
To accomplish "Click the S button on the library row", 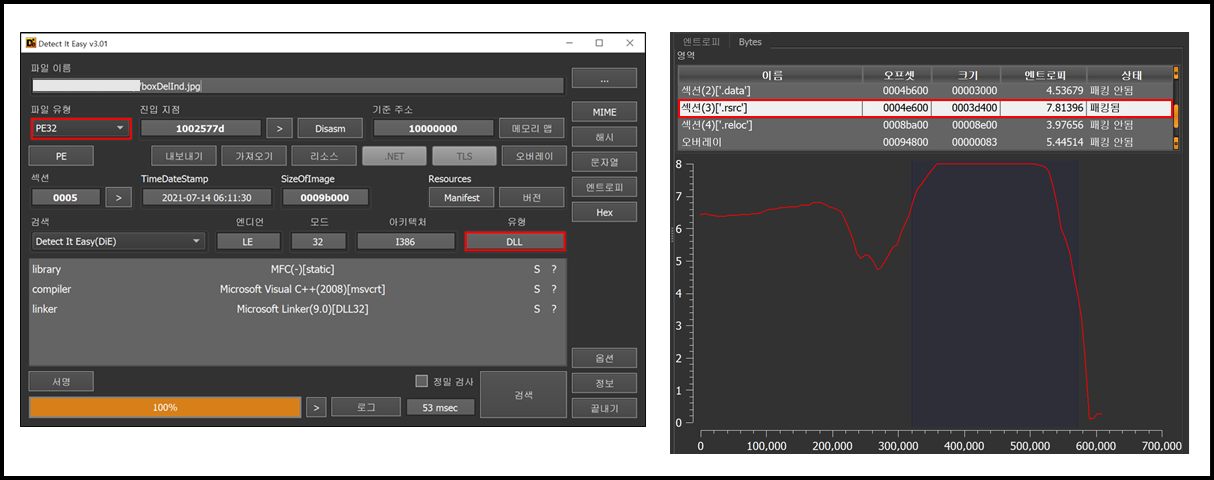I will pyautogui.click(x=537, y=269).
